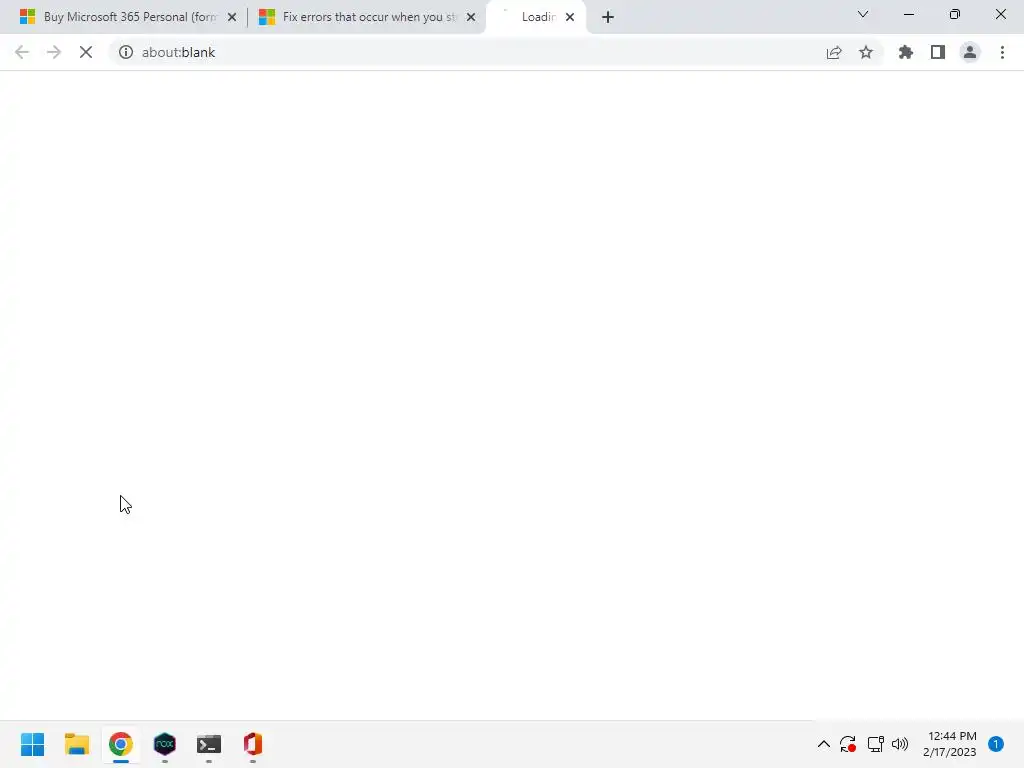Open Chrome's three-dot menu
This screenshot has height=768, width=1024.
coord(1002,52)
